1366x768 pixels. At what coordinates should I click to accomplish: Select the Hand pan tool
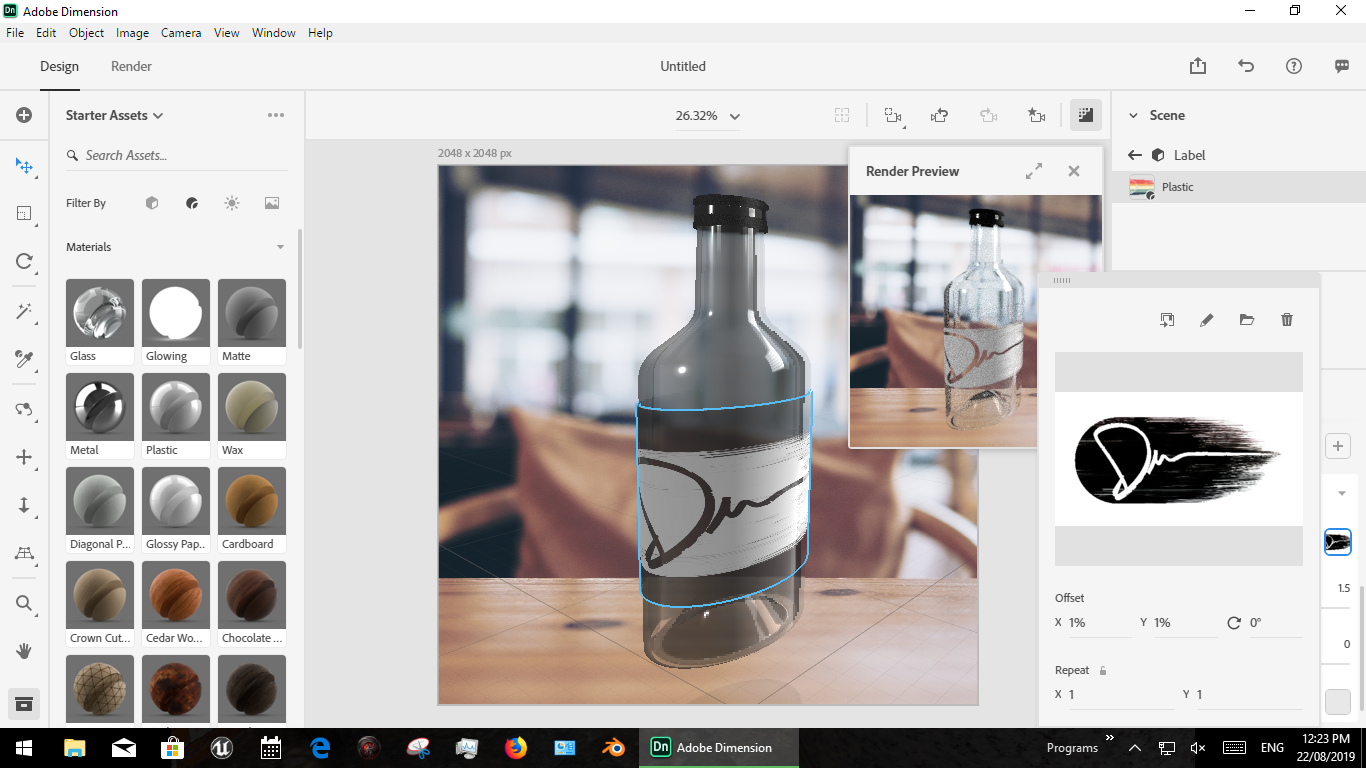pyautogui.click(x=24, y=651)
